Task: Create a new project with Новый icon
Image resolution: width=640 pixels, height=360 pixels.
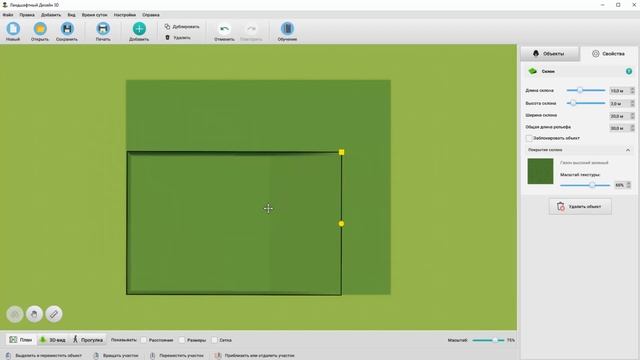Action: 13,29
